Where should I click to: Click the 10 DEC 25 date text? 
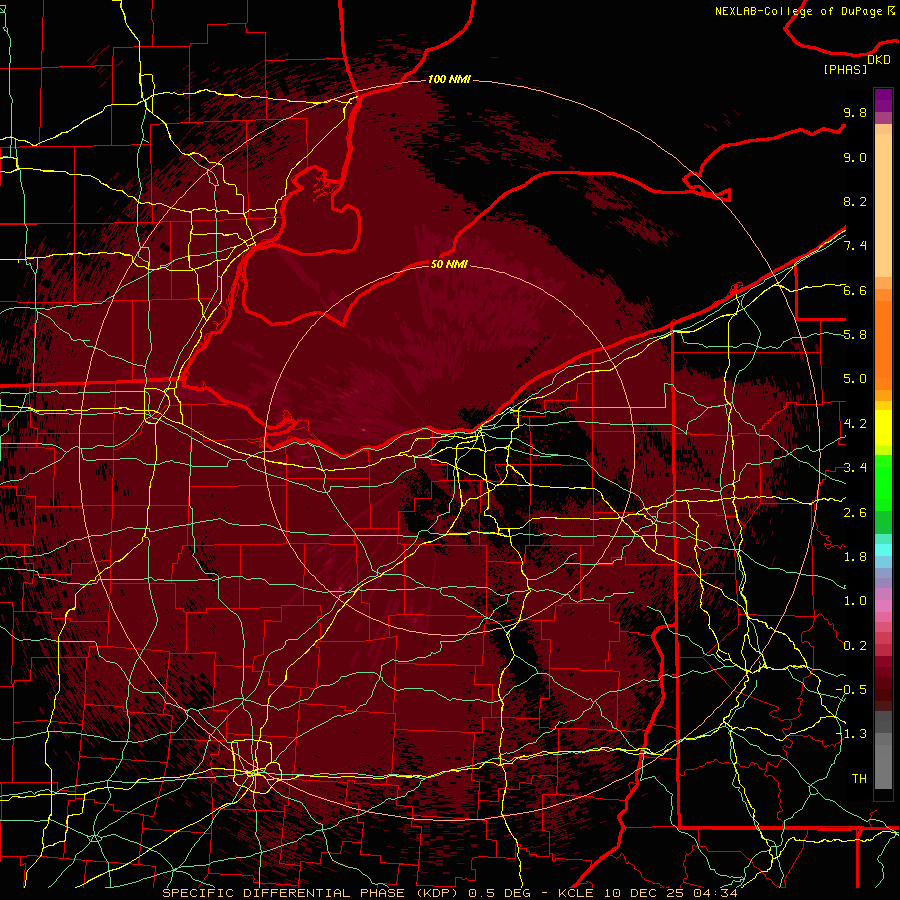(x=645, y=893)
